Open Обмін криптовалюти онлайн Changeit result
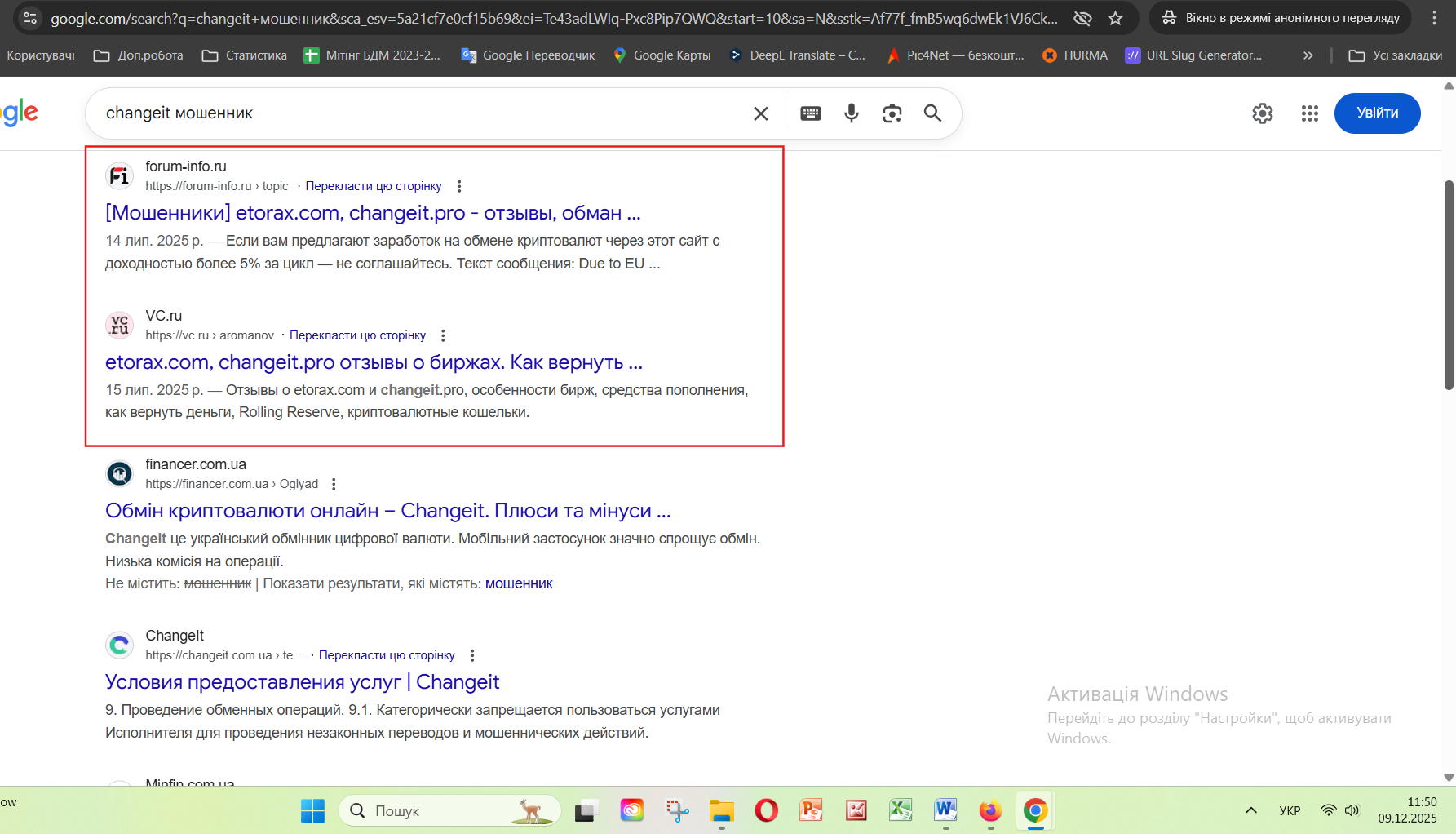The width and height of the screenshot is (1456, 834). pyautogui.click(x=388, y=511)
